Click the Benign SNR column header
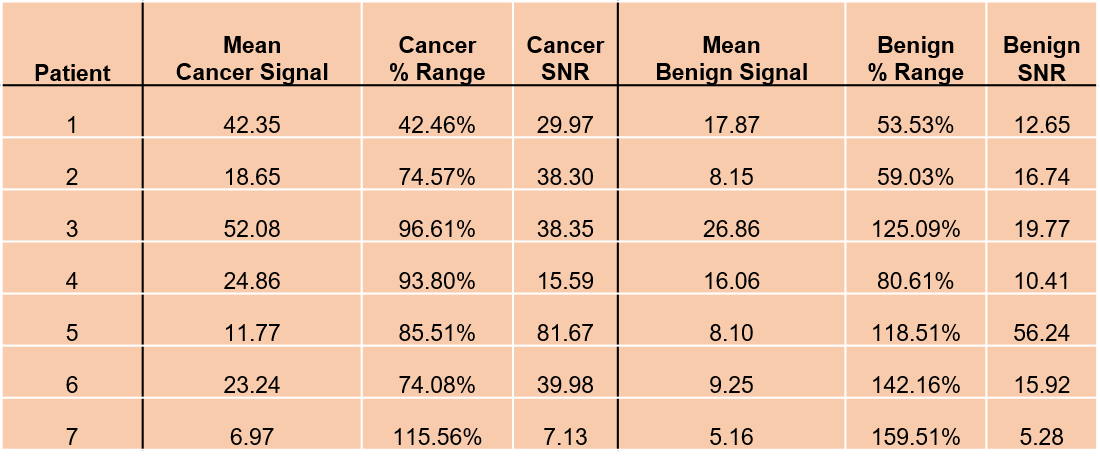The image size is (1100, 465). 1041,59
